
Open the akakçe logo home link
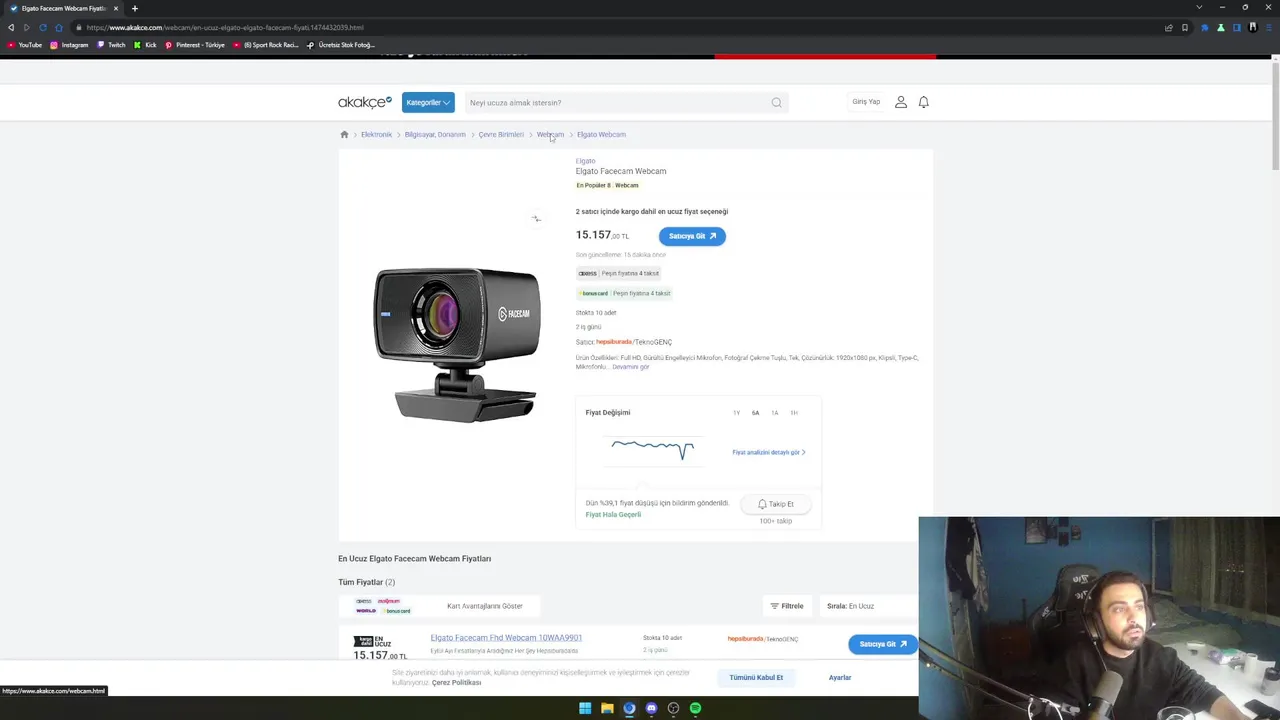(x=365, y=102)
